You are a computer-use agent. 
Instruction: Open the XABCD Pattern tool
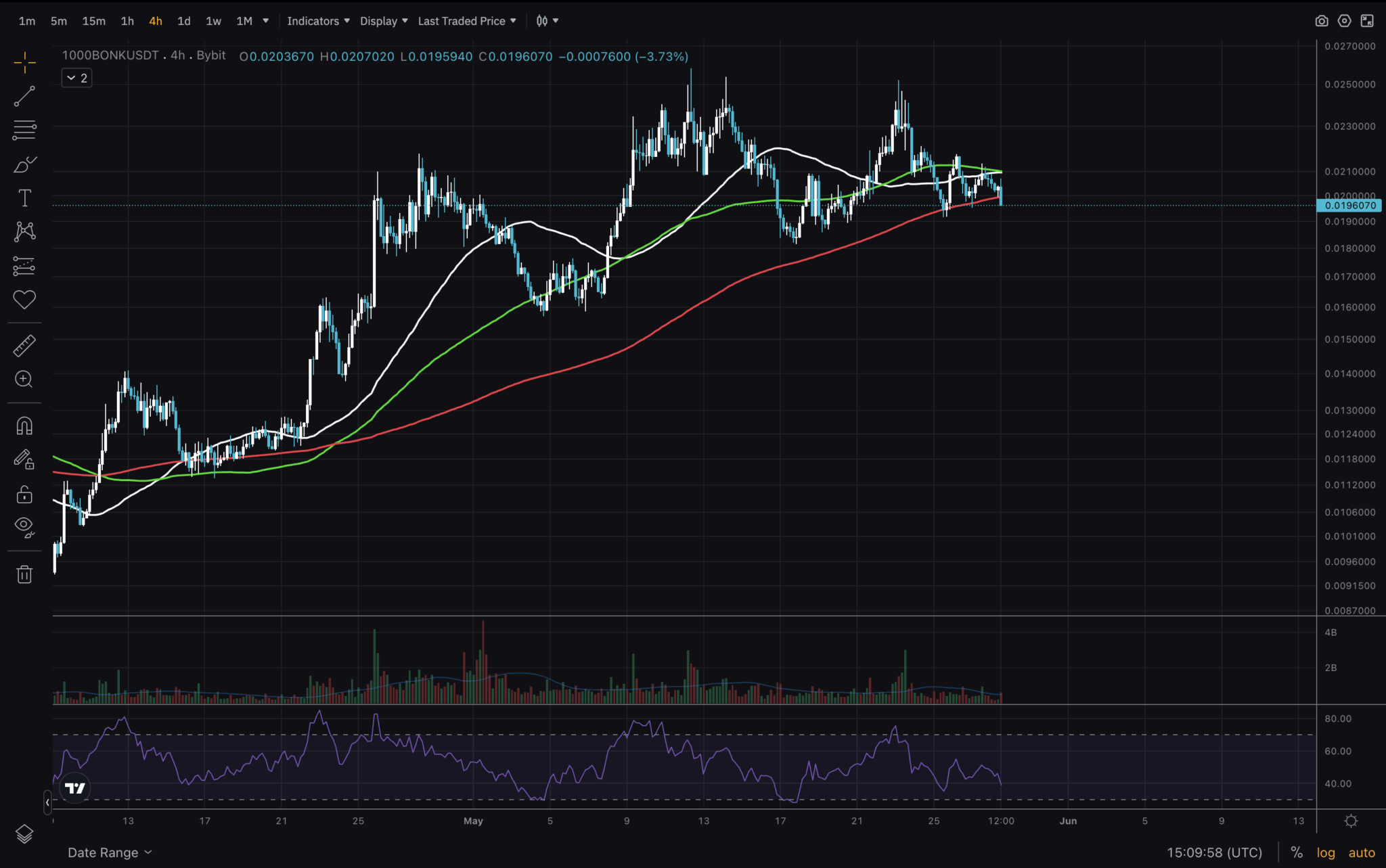(x=25, y=231)
